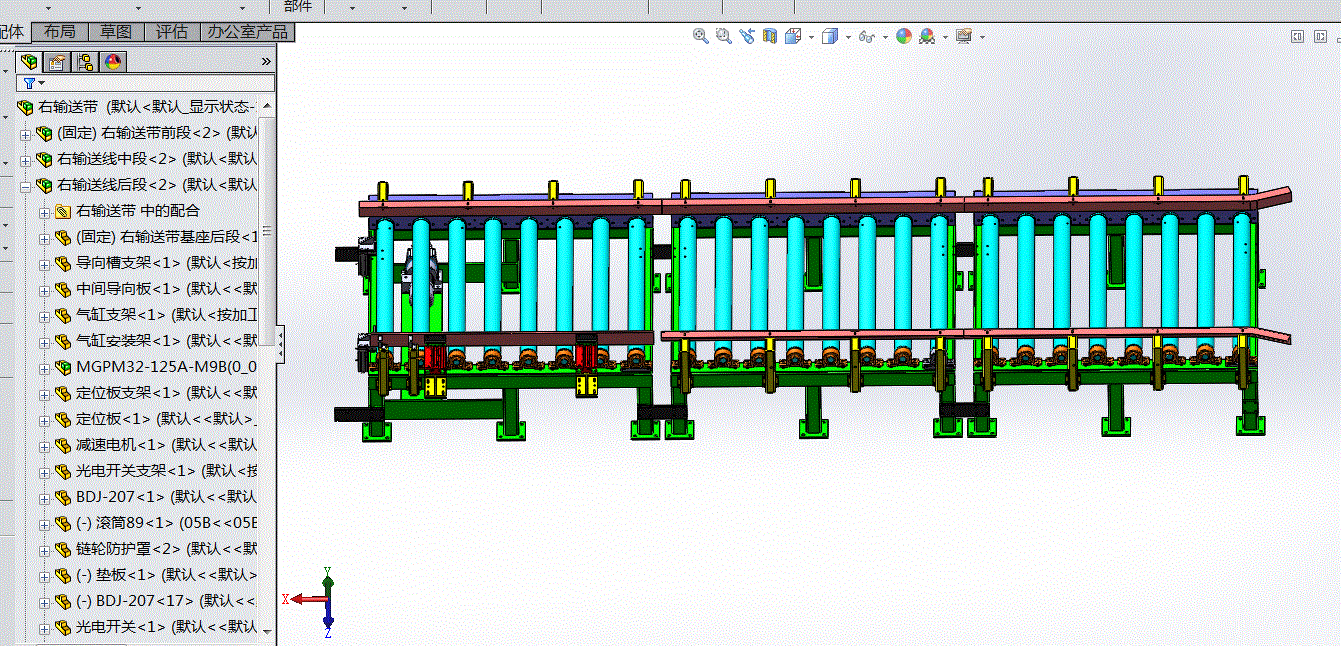Expand the 减速电机<1> component node

tap(45, 445)
